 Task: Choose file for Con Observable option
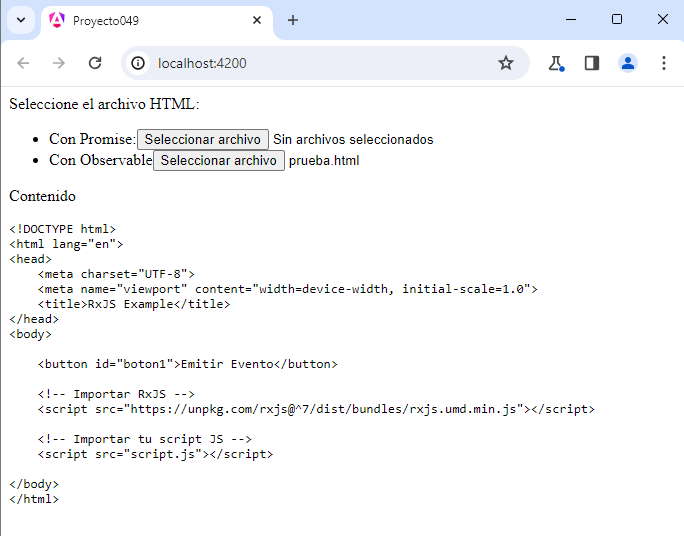[x=219, y=160]
